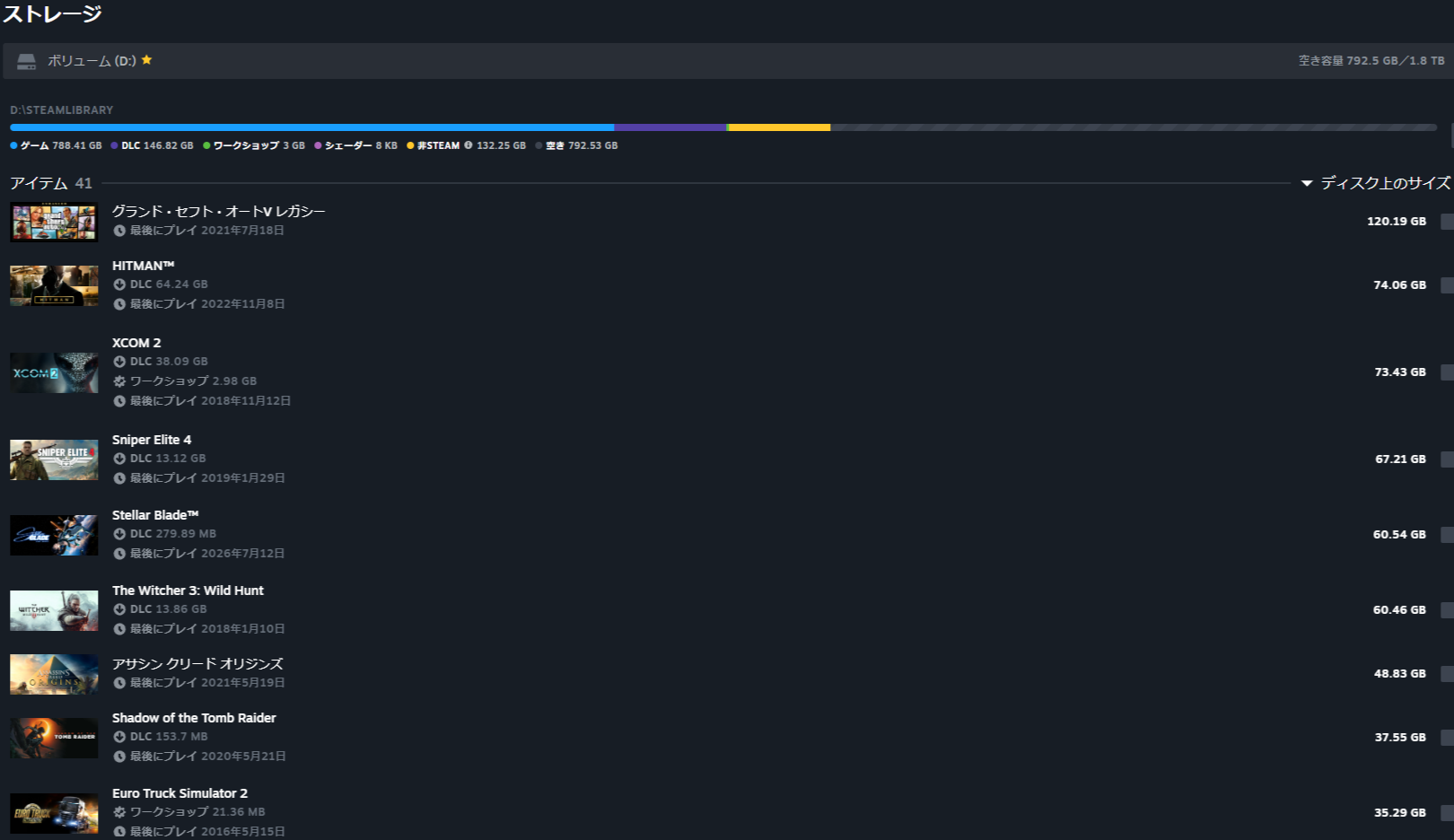Image resolution: width=1454 pixels, height=840 pixels.
Task: Open the Stellar Blade game entry
Action: coord(154,515)
